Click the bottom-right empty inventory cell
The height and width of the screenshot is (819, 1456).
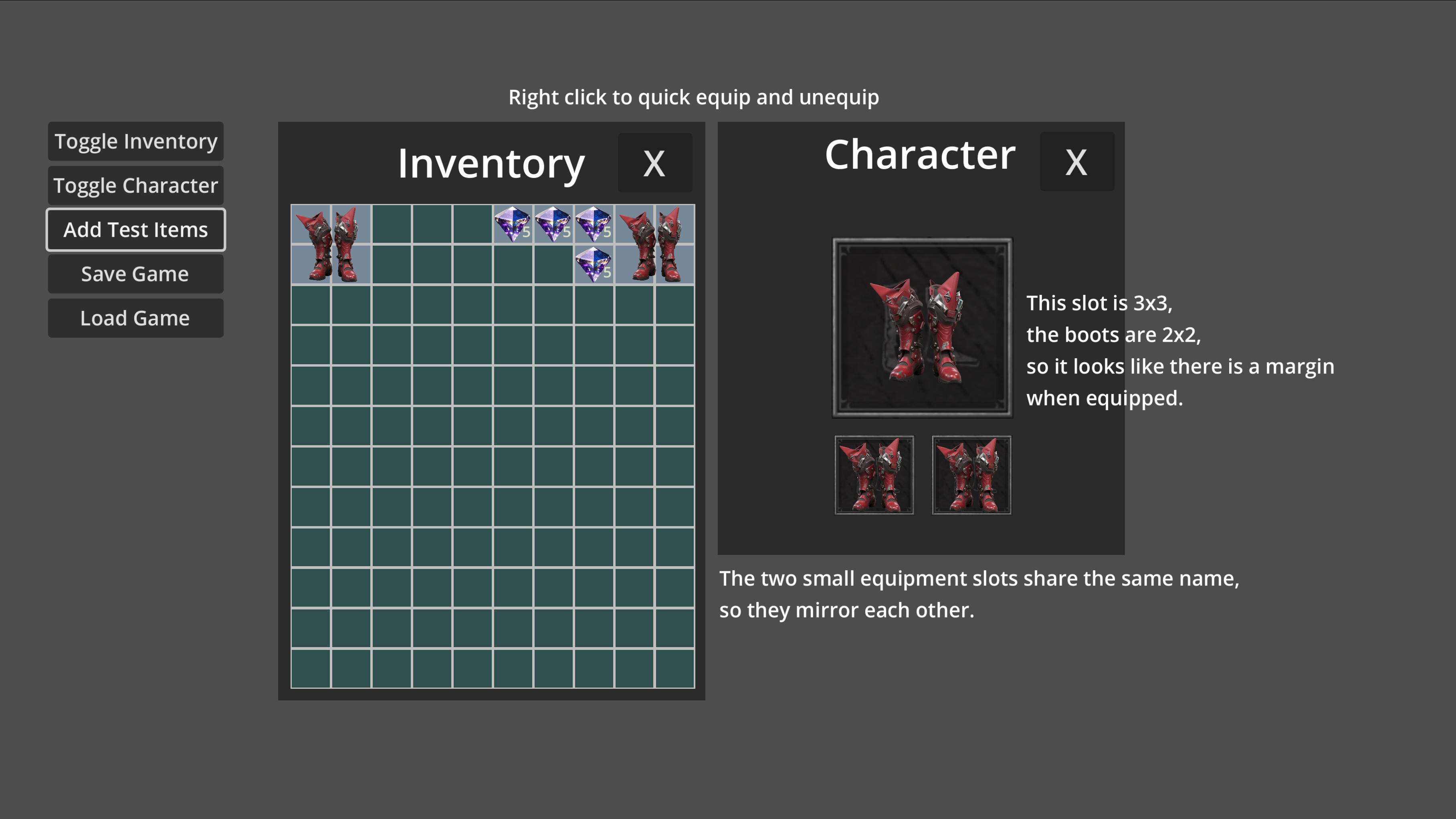pos(674,669)
